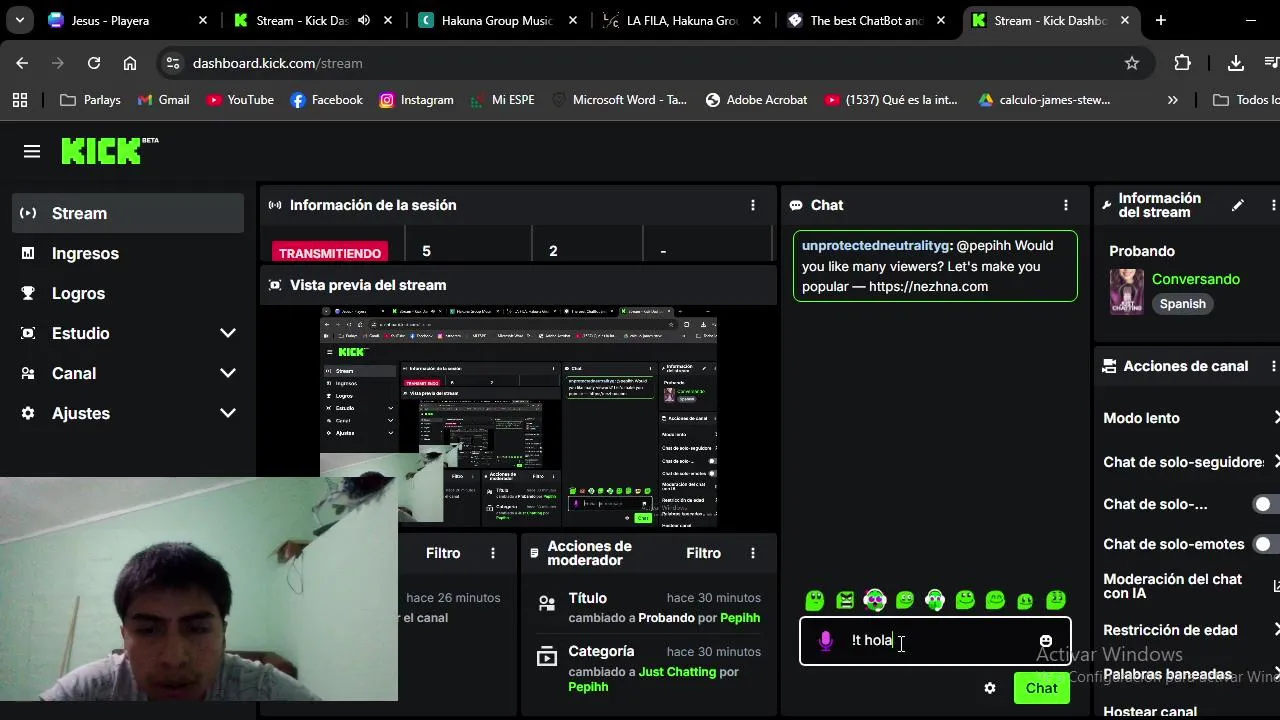Open browser extensions puzzle icon
Viewport: 1280px width, 720px height.
tap(1182, 63)
